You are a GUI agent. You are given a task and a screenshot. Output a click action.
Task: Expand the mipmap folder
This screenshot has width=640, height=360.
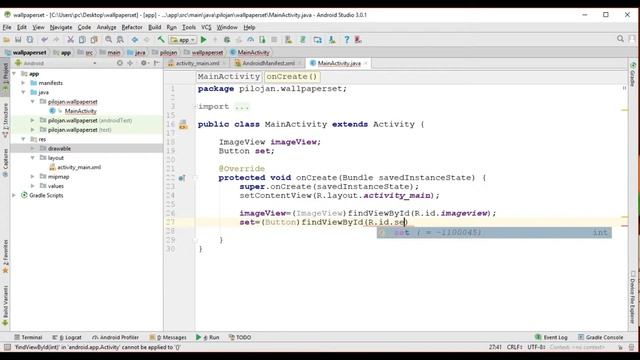(x=33, y=177)
